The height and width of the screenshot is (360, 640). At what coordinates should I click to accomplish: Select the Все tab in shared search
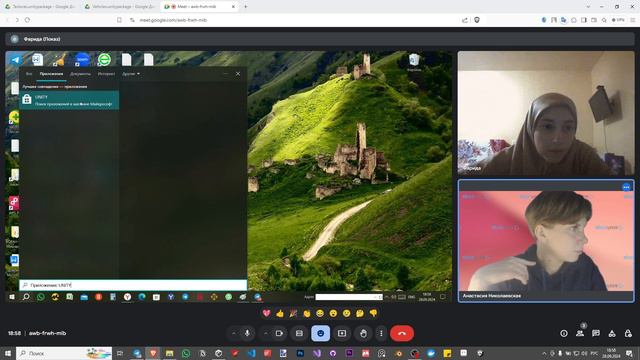coord(29,74)
